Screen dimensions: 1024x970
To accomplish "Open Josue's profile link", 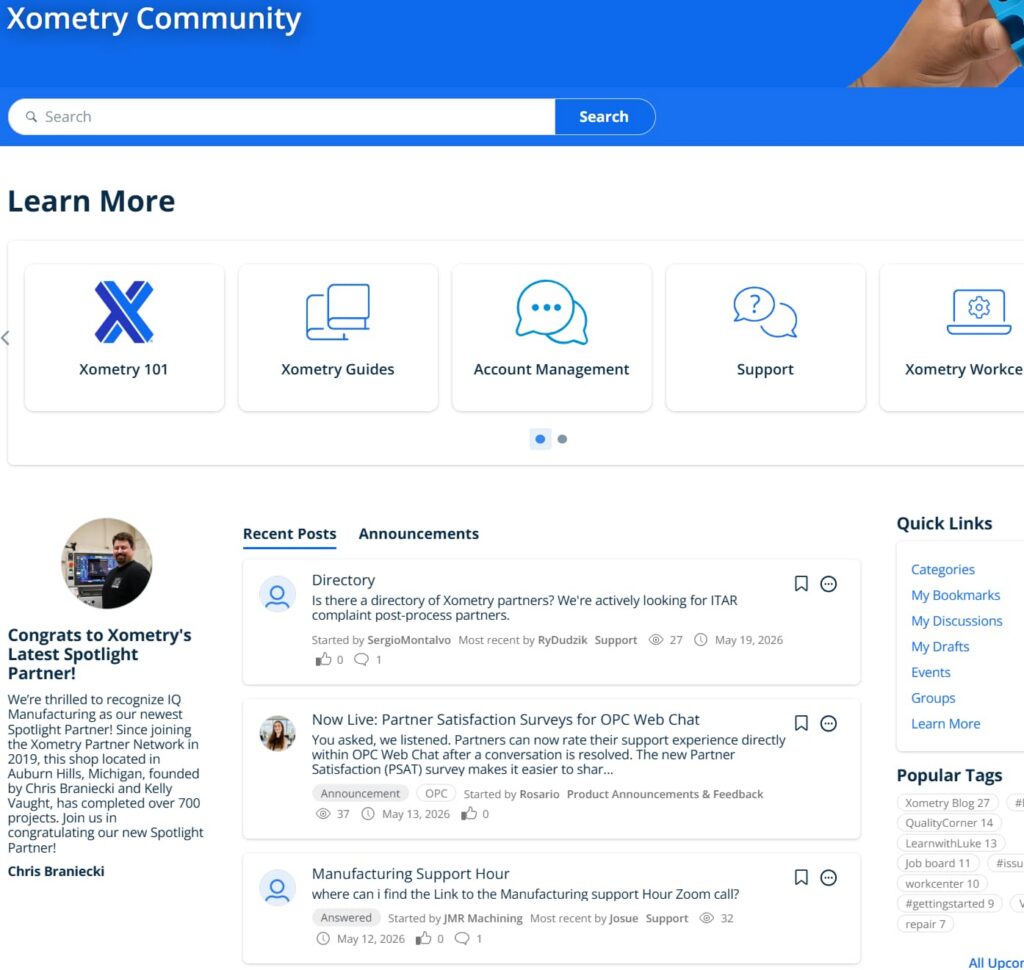I will point(623,918).
